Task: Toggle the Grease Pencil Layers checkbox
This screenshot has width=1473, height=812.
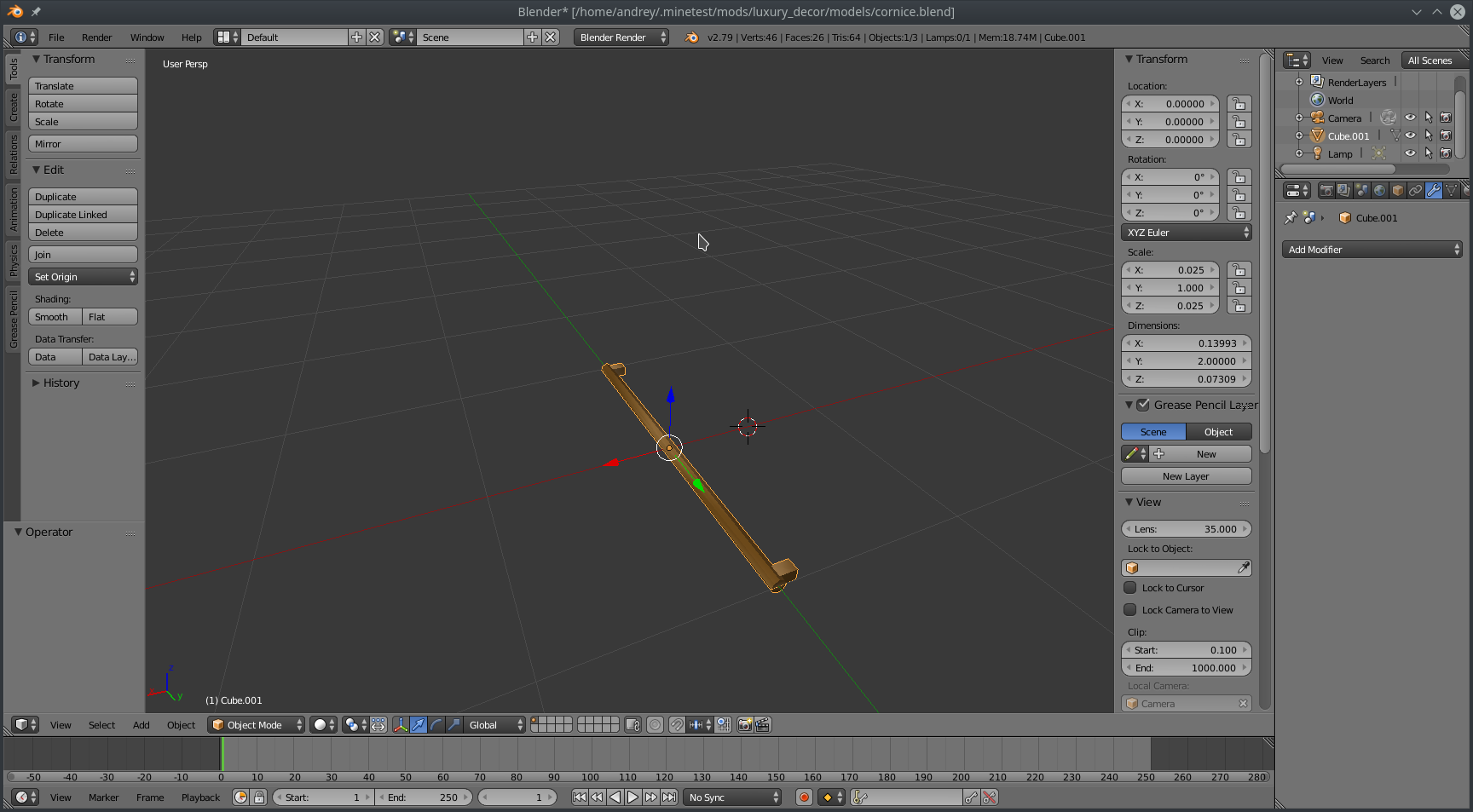Action: 1143,406
